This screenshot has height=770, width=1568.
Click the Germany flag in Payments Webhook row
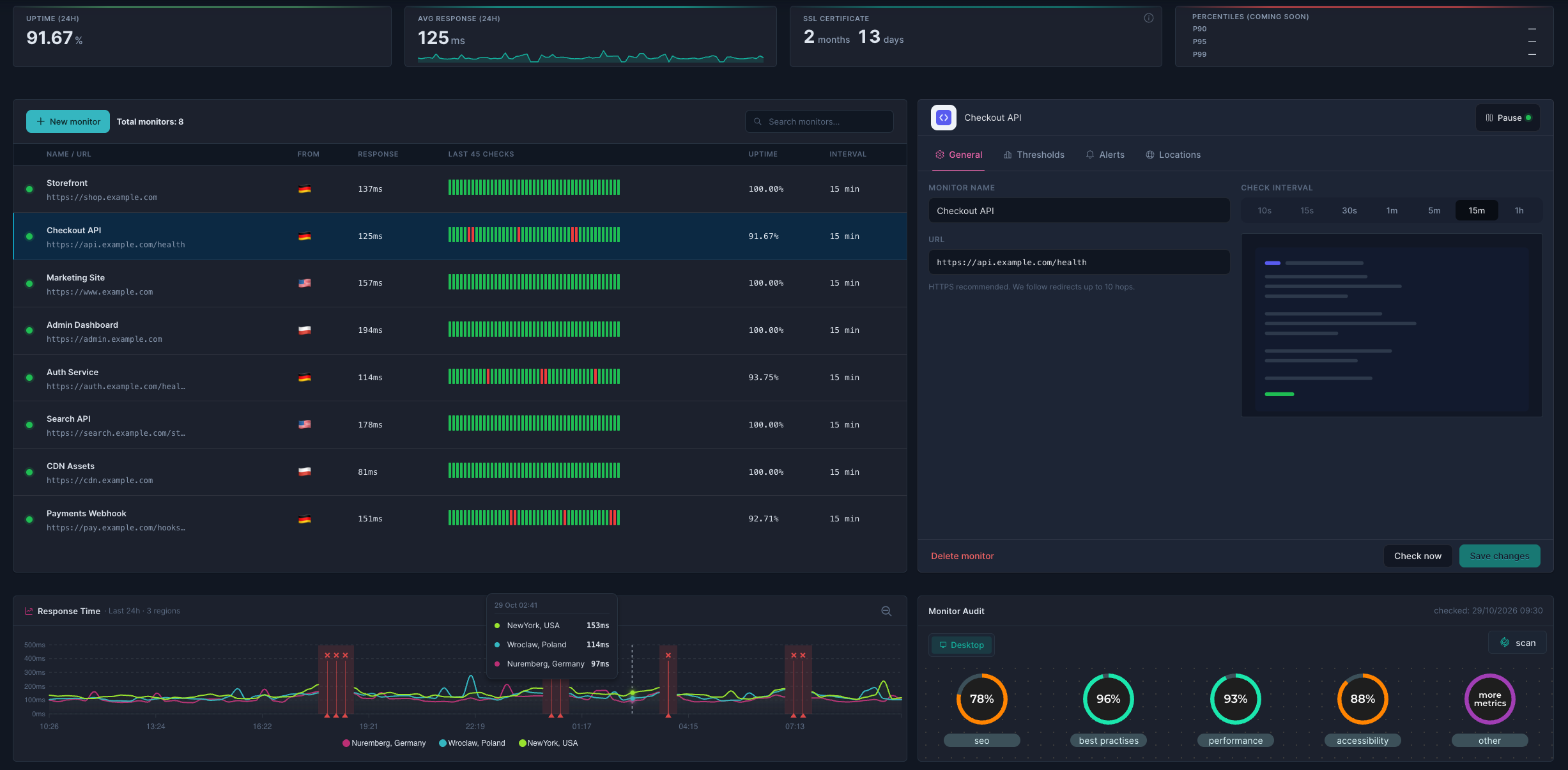coord(305,519)
